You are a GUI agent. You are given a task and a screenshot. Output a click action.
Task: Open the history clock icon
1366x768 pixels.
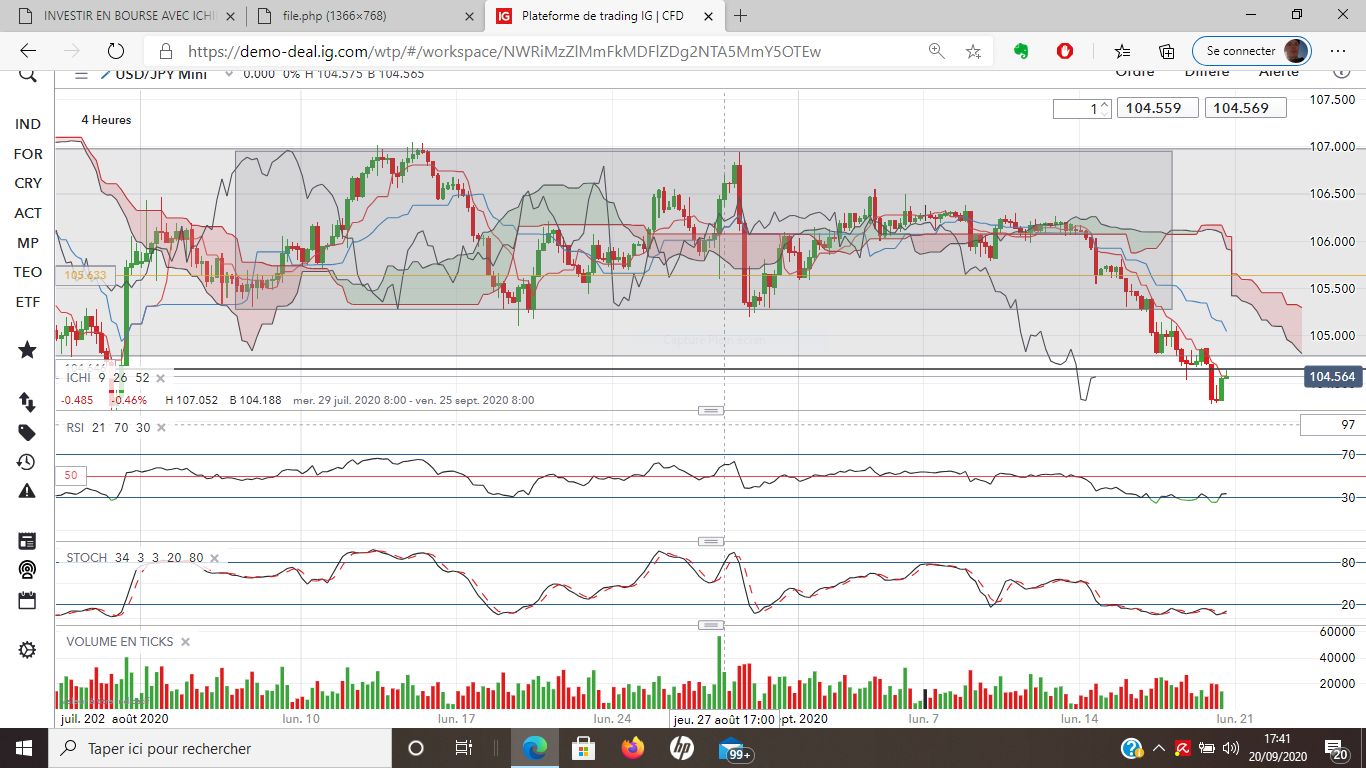pos(27,462)
